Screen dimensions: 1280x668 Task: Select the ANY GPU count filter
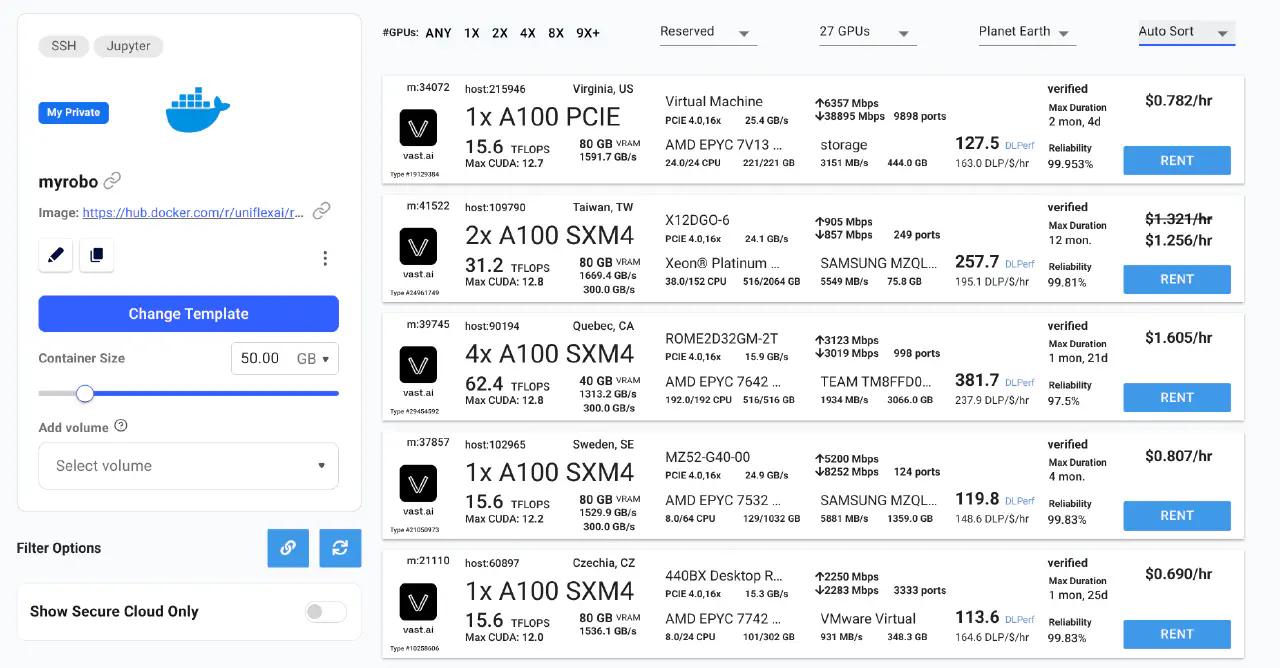tap(438, 33)
